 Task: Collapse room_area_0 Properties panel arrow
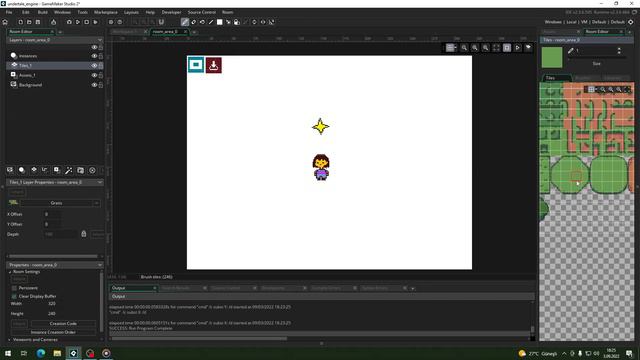[100, 265]
